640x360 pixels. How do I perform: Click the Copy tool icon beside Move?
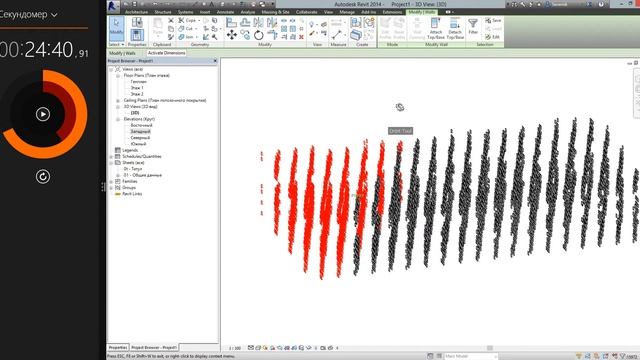point(245,35)
